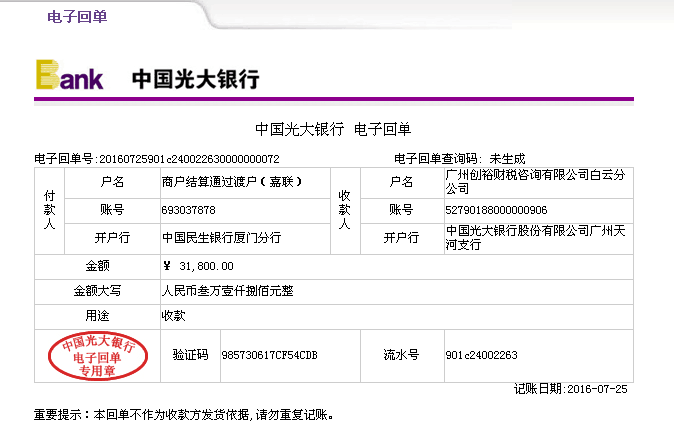674x441 pixels.
Task: Select the 电子回单 tab
Action: coord(77,17)
